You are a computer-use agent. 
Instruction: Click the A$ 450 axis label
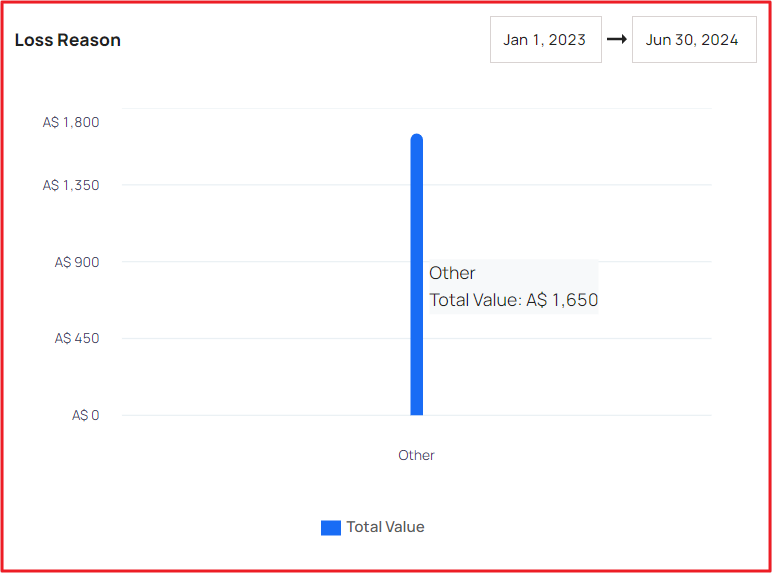(77, 338)
